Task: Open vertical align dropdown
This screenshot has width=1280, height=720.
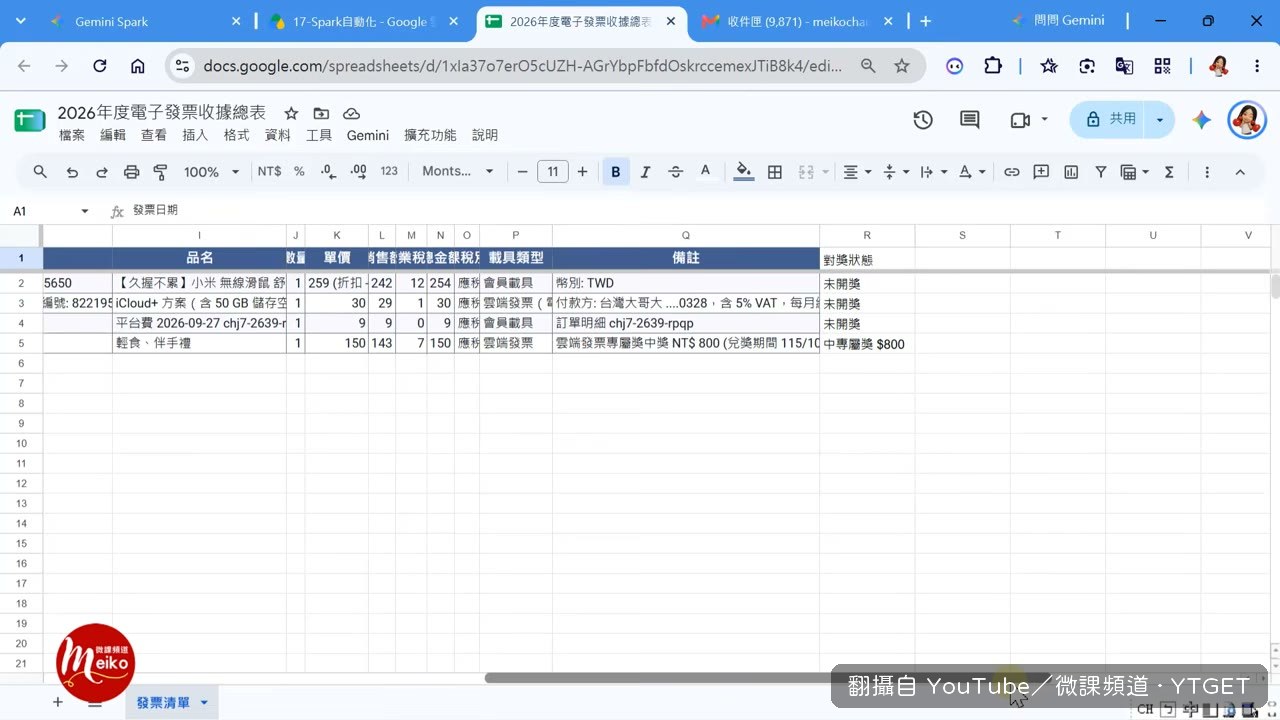Action: 896,172
